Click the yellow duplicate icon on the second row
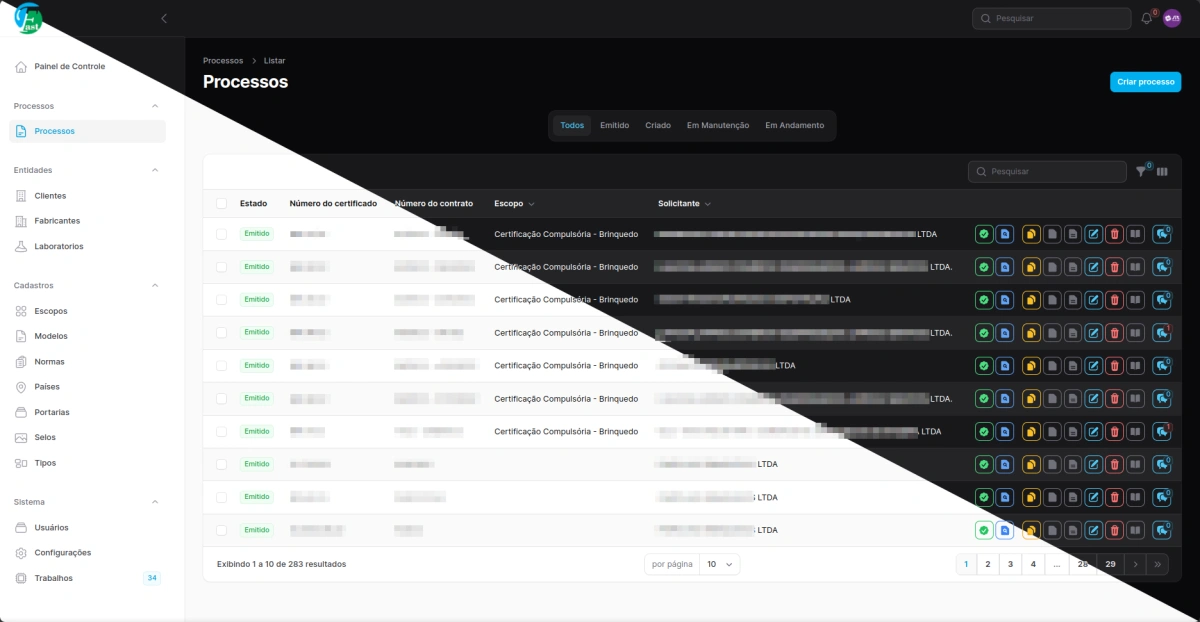1200x622 pixels. [1029, 266]
